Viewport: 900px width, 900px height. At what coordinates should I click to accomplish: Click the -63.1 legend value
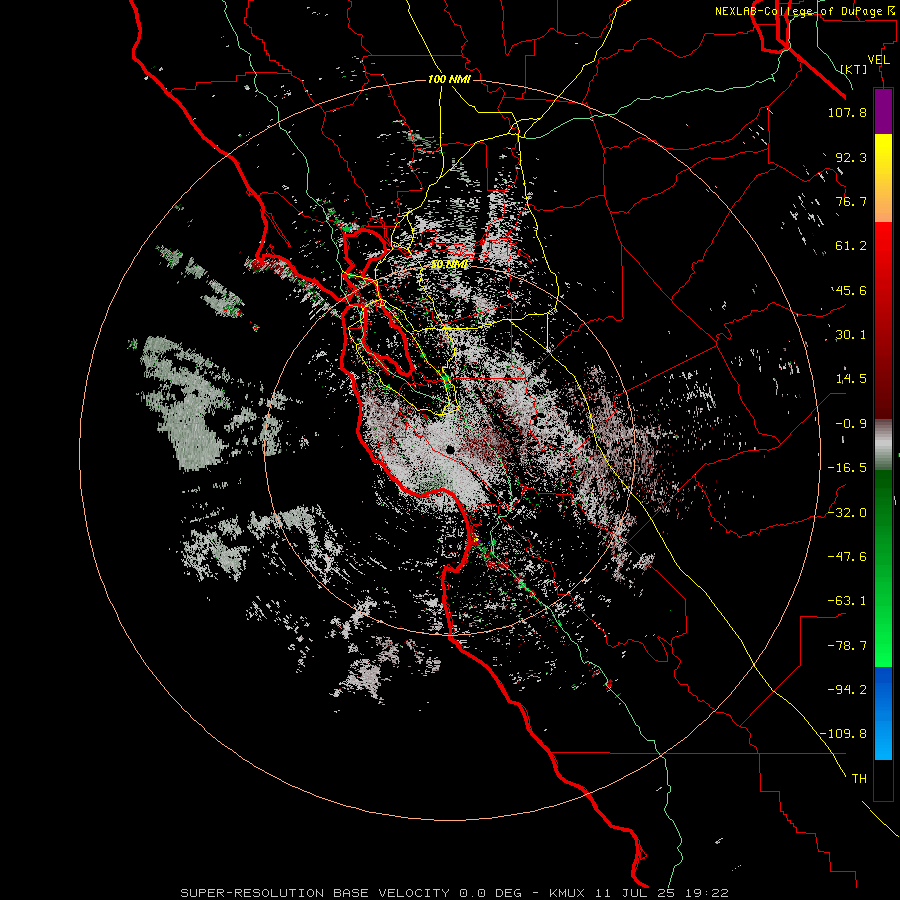click(x=847, y=601)
